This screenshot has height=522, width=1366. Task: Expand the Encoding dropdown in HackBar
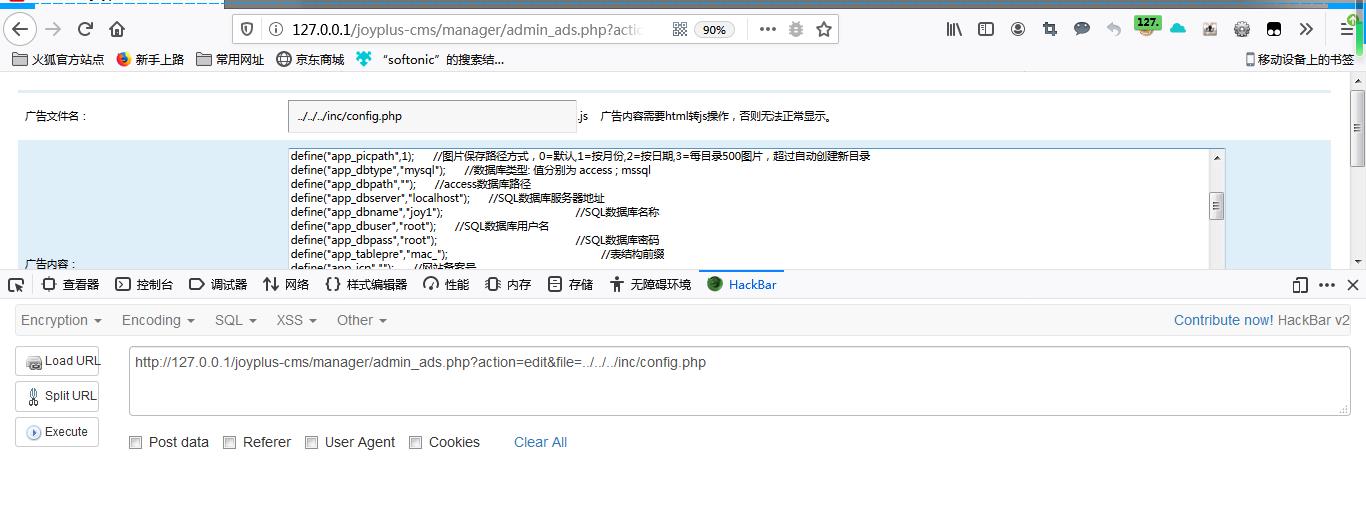pos(158,320)
